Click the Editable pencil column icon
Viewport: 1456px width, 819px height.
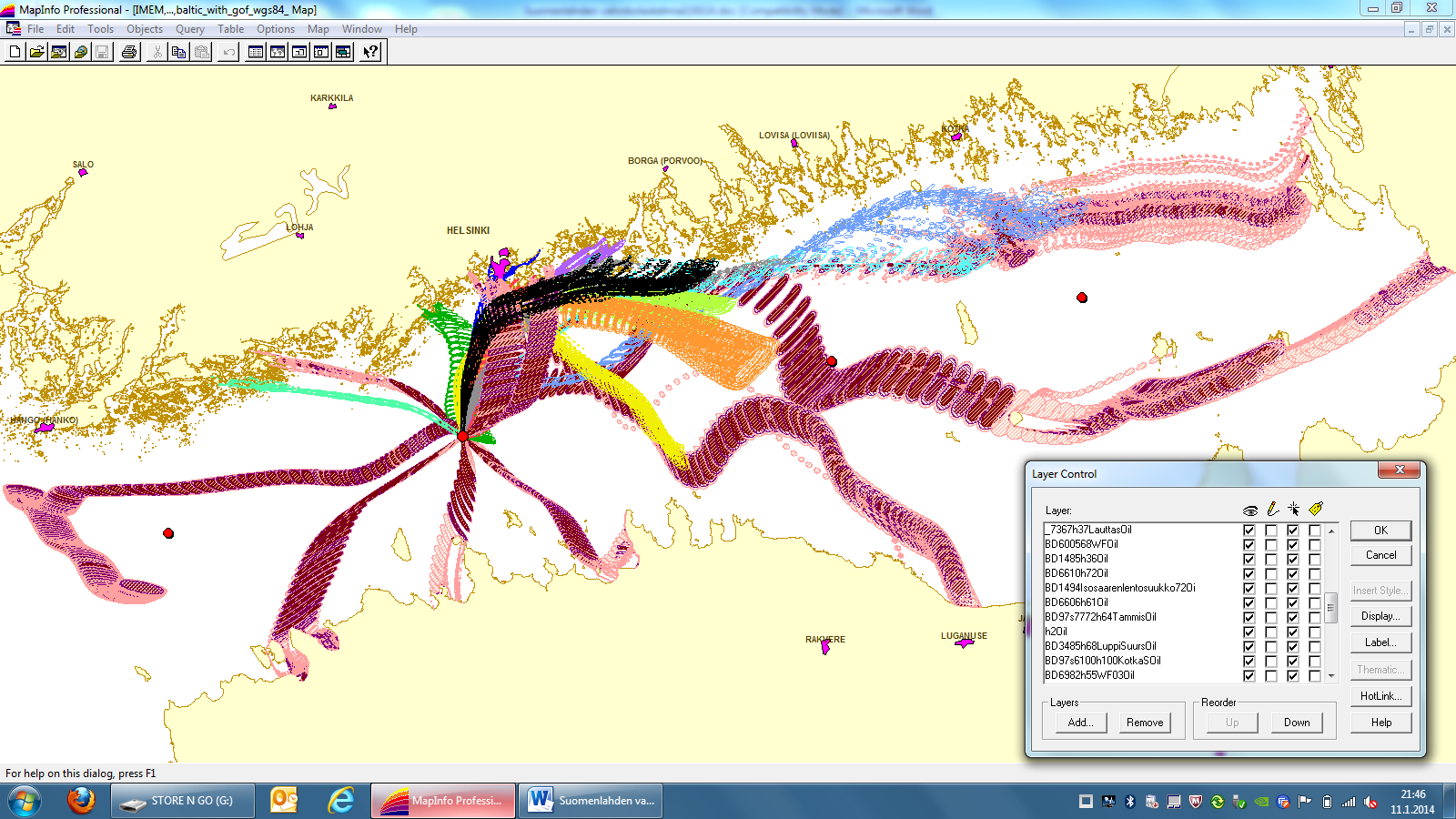[1272, 509]
